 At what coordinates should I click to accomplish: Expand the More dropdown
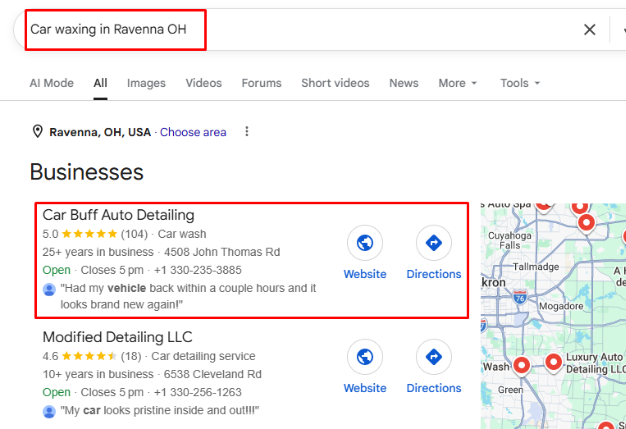click(x=458, y=83)
